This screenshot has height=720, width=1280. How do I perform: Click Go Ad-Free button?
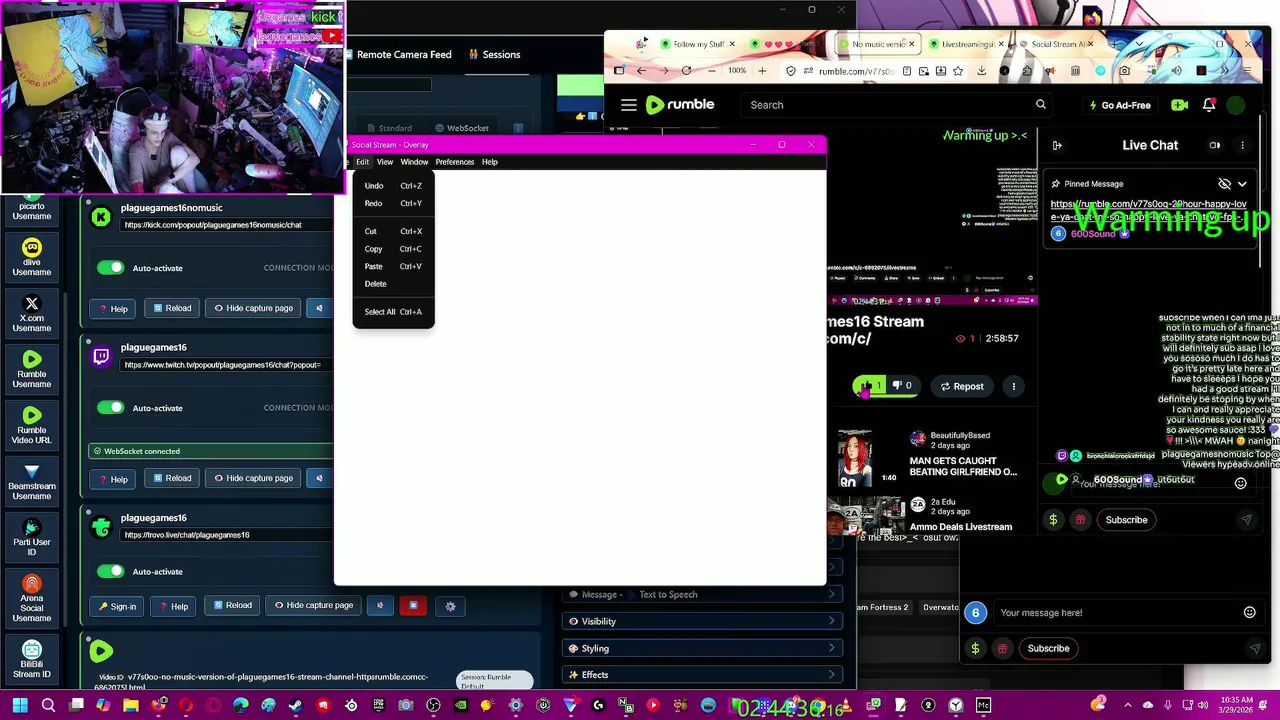(x=1118, y=105)
